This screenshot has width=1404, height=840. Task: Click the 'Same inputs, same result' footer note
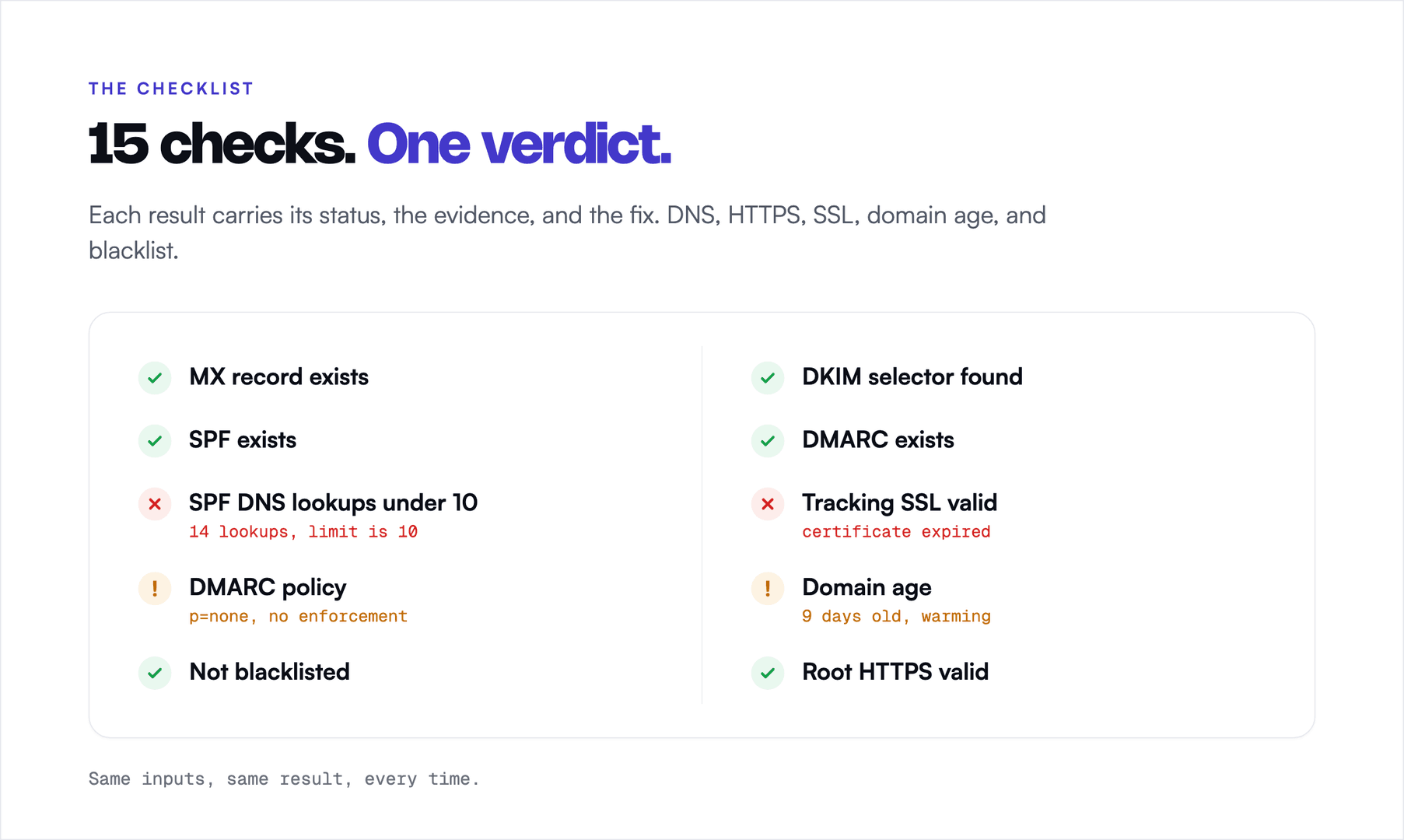click(283, 779)
